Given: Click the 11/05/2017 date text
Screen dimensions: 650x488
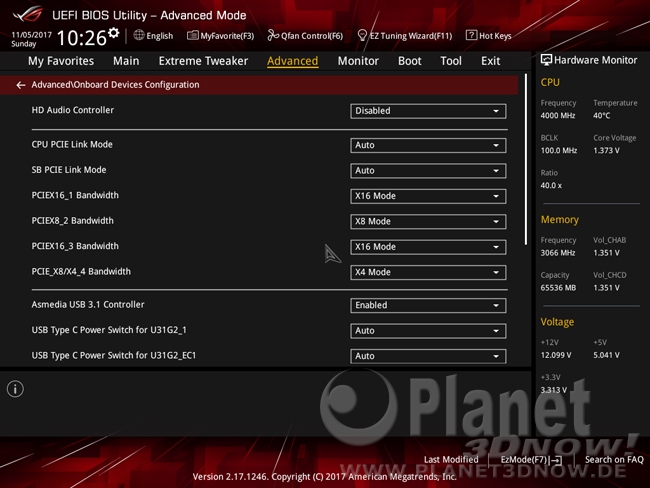Looking at the screenshot, I should 32,35.
